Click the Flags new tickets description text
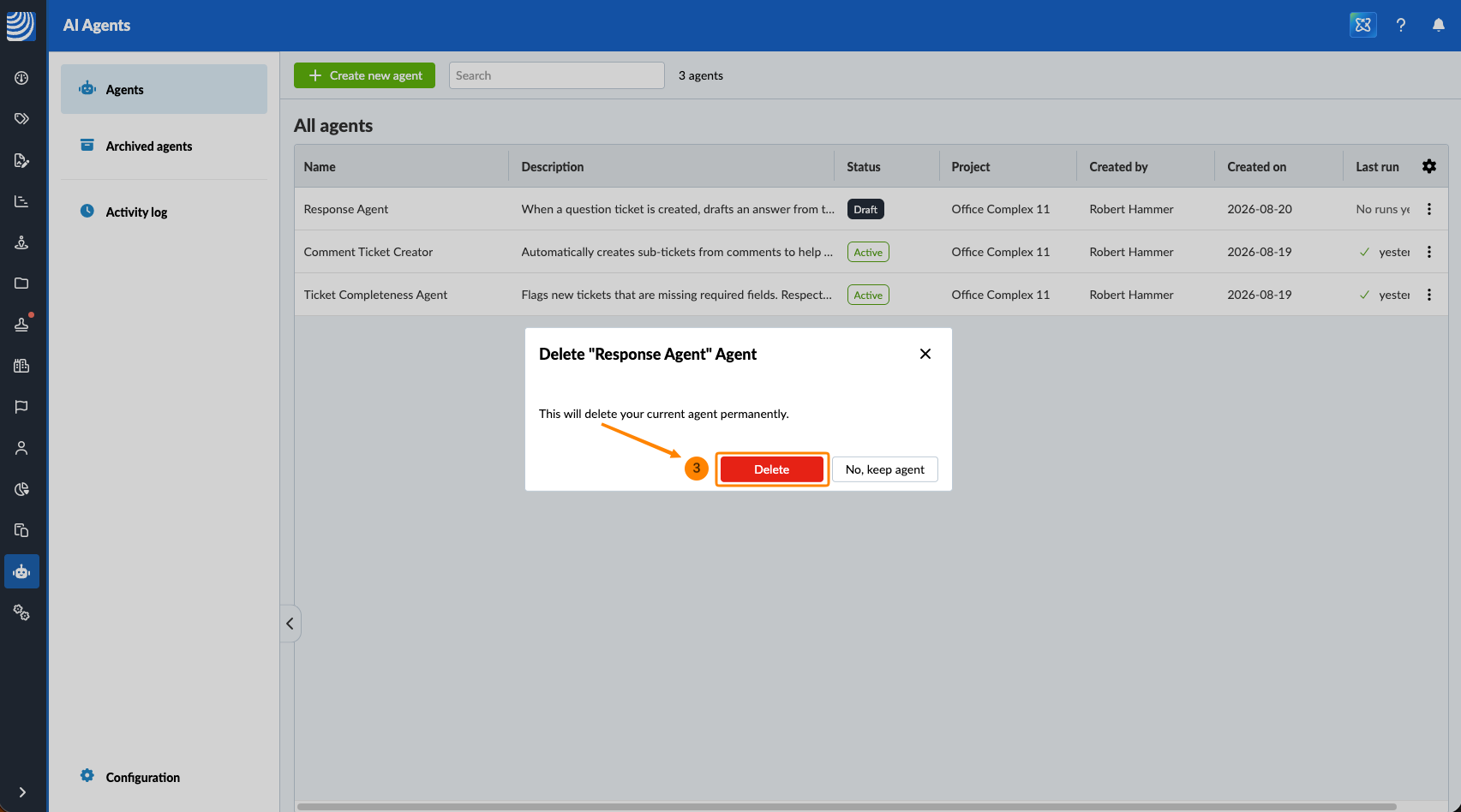This screenshot has width=1461, height=812. click(x=677, y=295)
